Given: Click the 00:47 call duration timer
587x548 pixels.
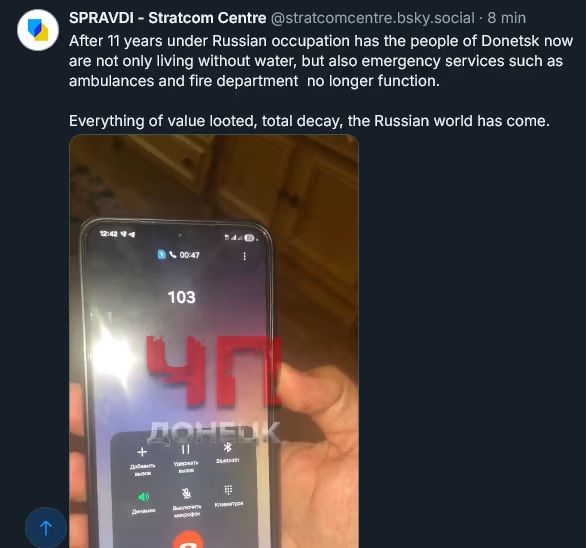Looking at the screenshot, I should 189,255.
